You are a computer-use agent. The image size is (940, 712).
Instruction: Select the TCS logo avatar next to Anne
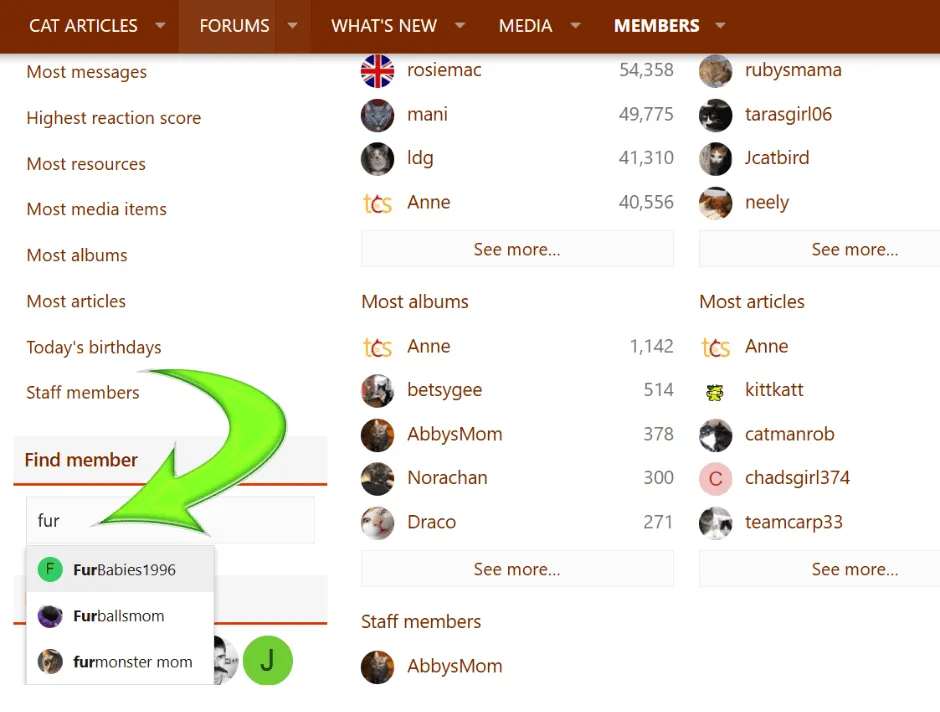(377, 202)
